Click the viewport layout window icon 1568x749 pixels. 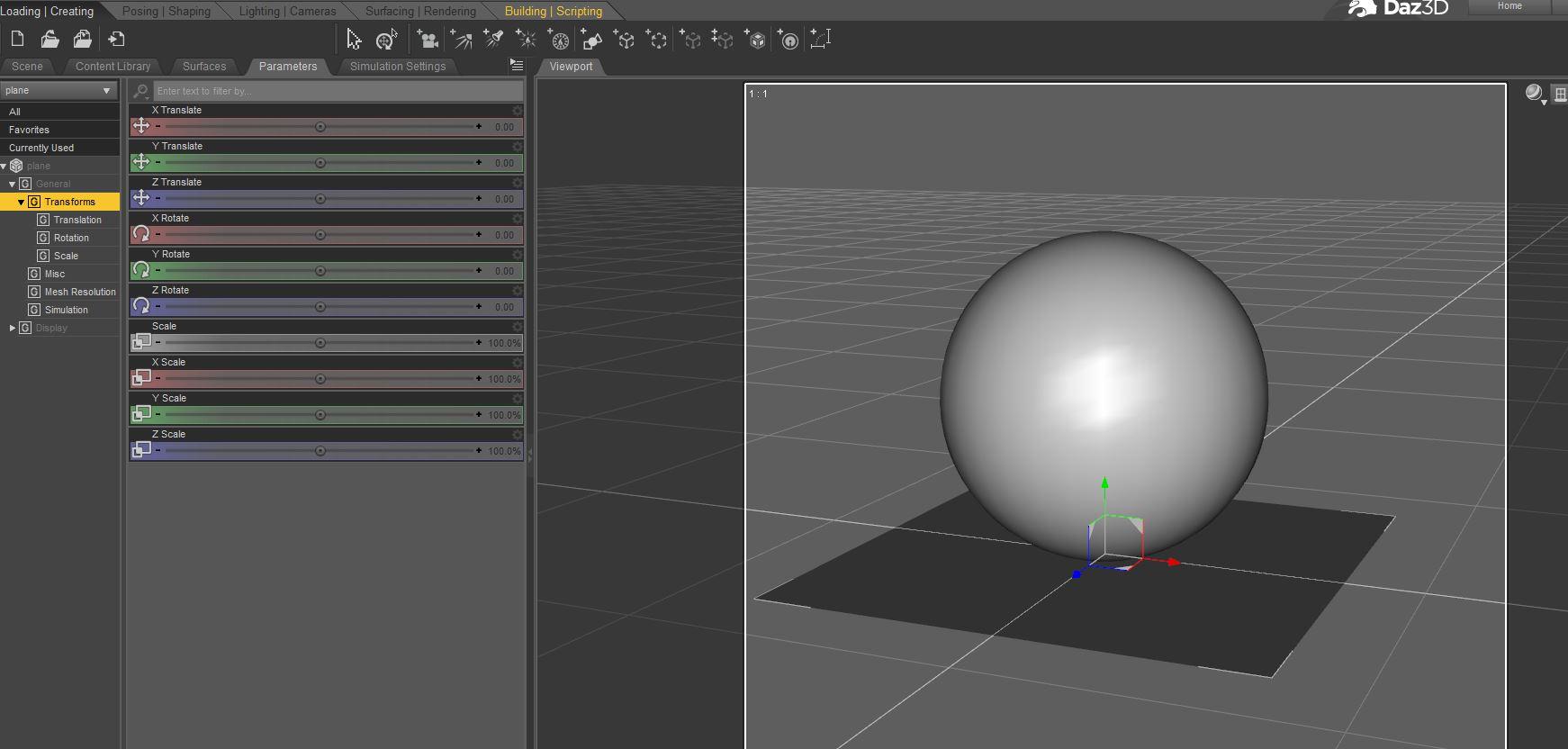(x=1560, y=94)
